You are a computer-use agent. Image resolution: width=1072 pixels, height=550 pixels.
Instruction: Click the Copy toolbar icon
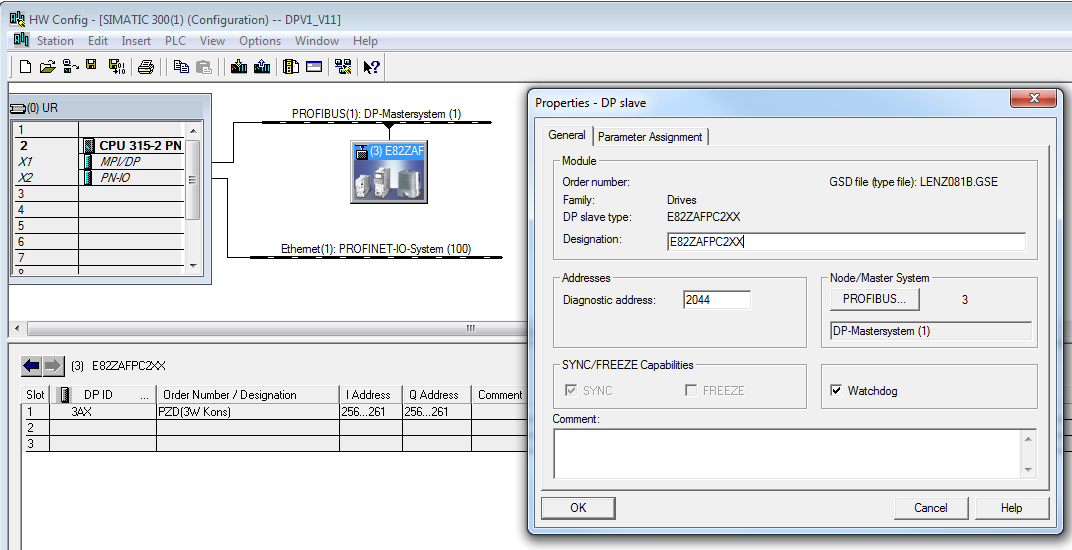(181, 66)
